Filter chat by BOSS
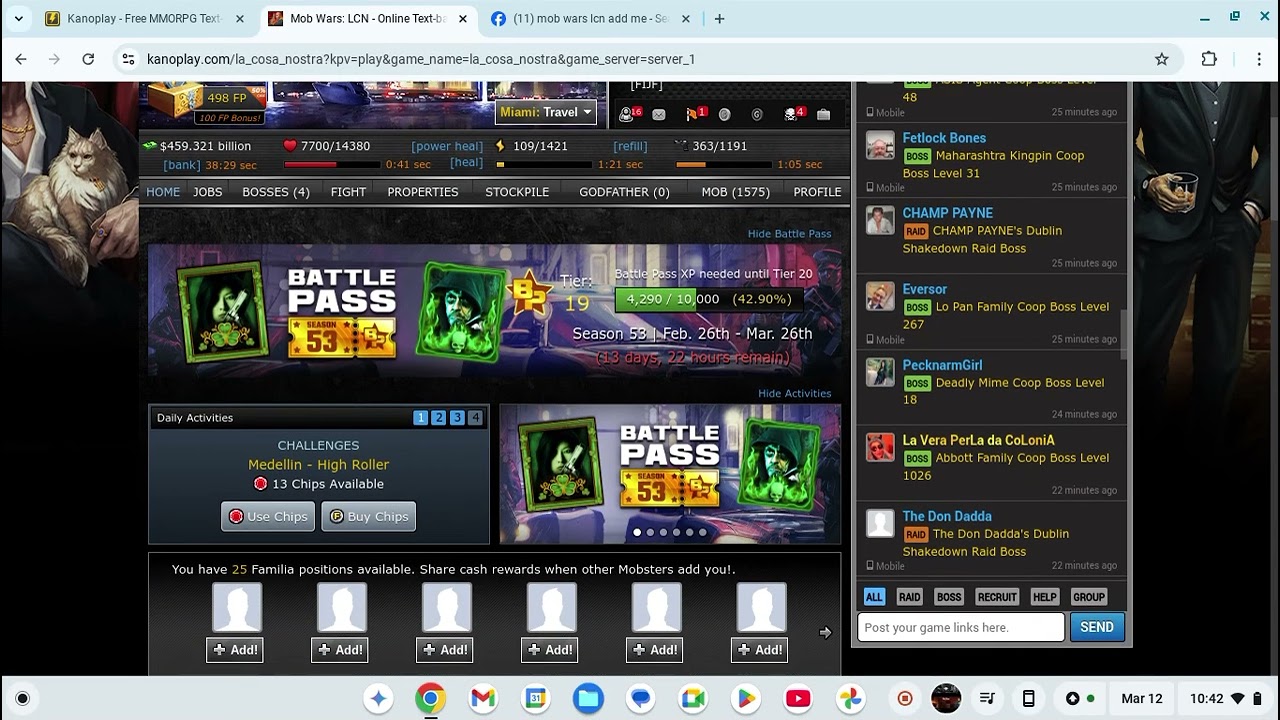Image resolution: width=1280 pixels, height=720 pixels. coord(949,597)
